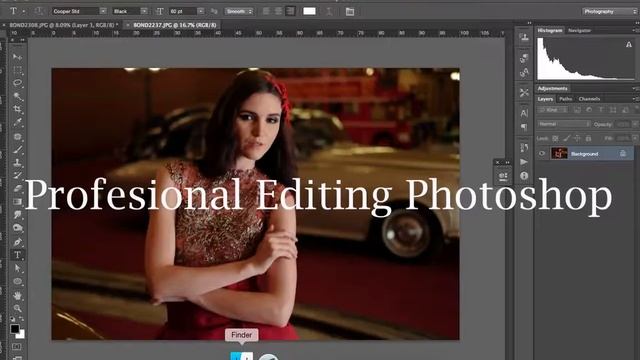This screenshot has height=360, width=640.
Task: Open the Paragraph panel icon in side strip
Action: click(x=524, y=127)
